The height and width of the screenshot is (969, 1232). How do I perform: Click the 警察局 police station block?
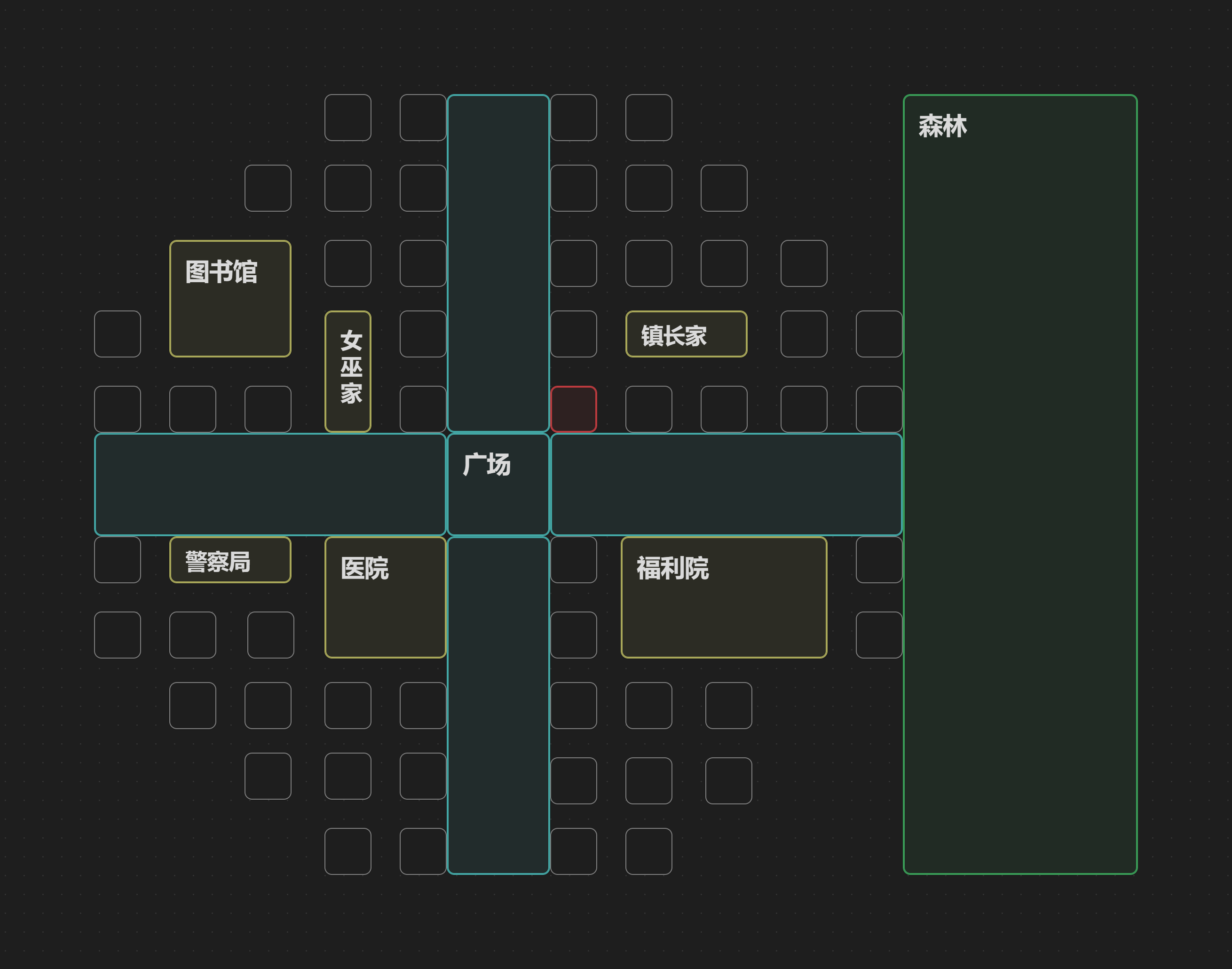pyautogui.click(x=230, y=560)
